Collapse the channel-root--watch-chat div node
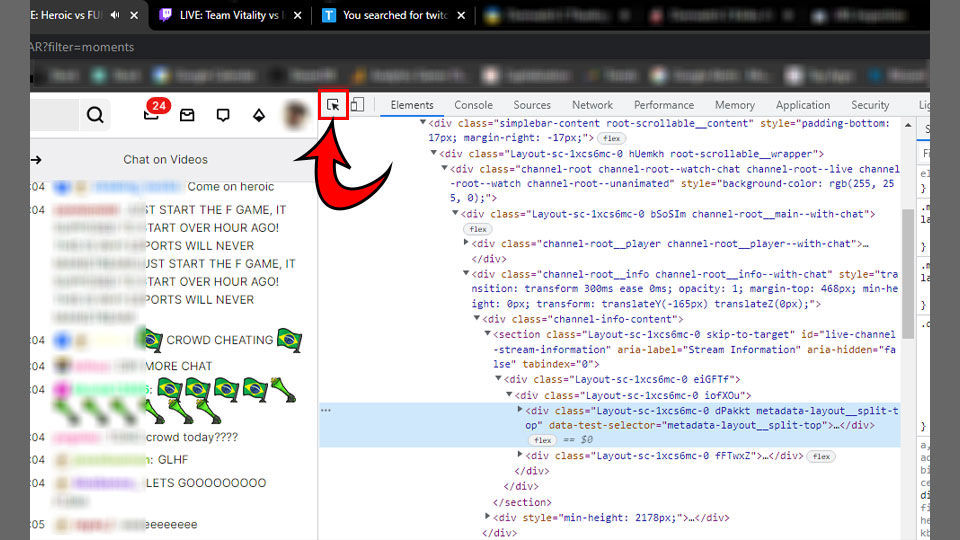Viewport: 960px width, 540px height. click(x=444, y=168)
